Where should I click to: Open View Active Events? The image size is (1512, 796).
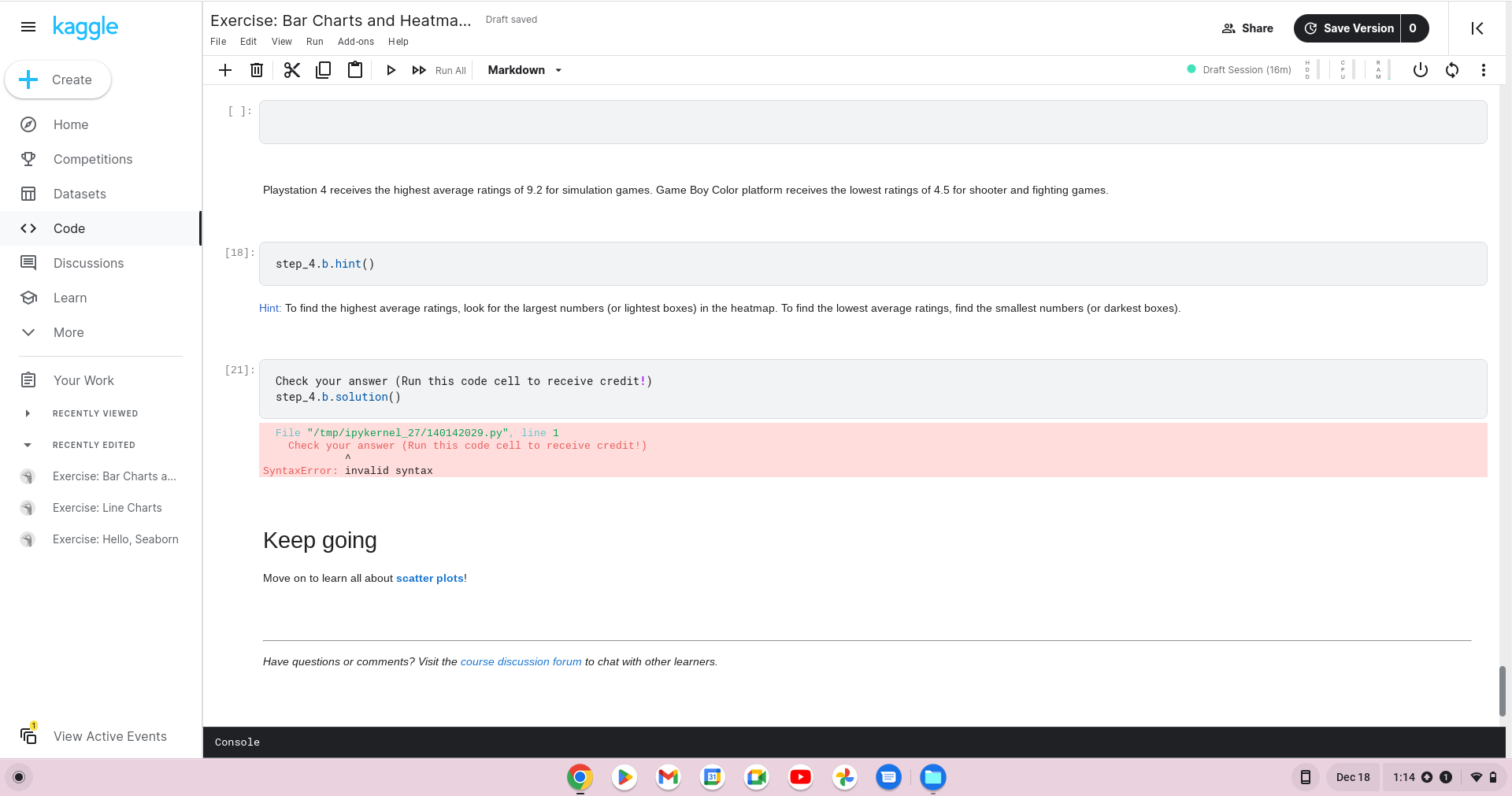pos(94,736)
